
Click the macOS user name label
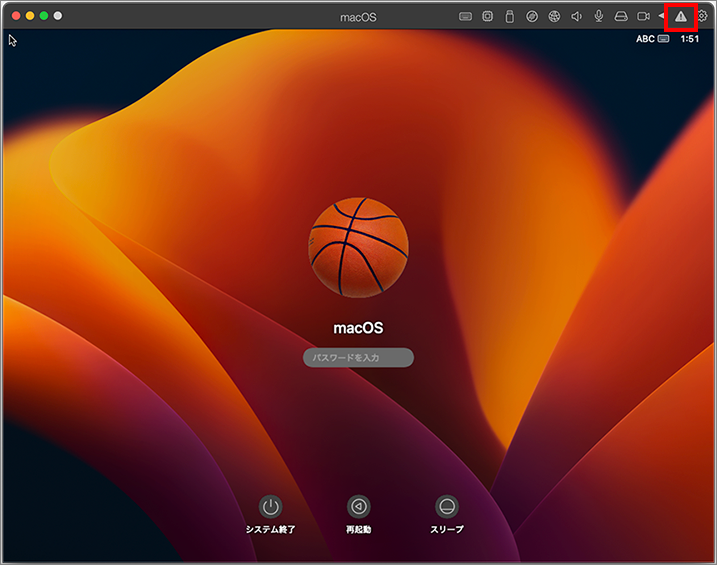[x=358, y=328]
